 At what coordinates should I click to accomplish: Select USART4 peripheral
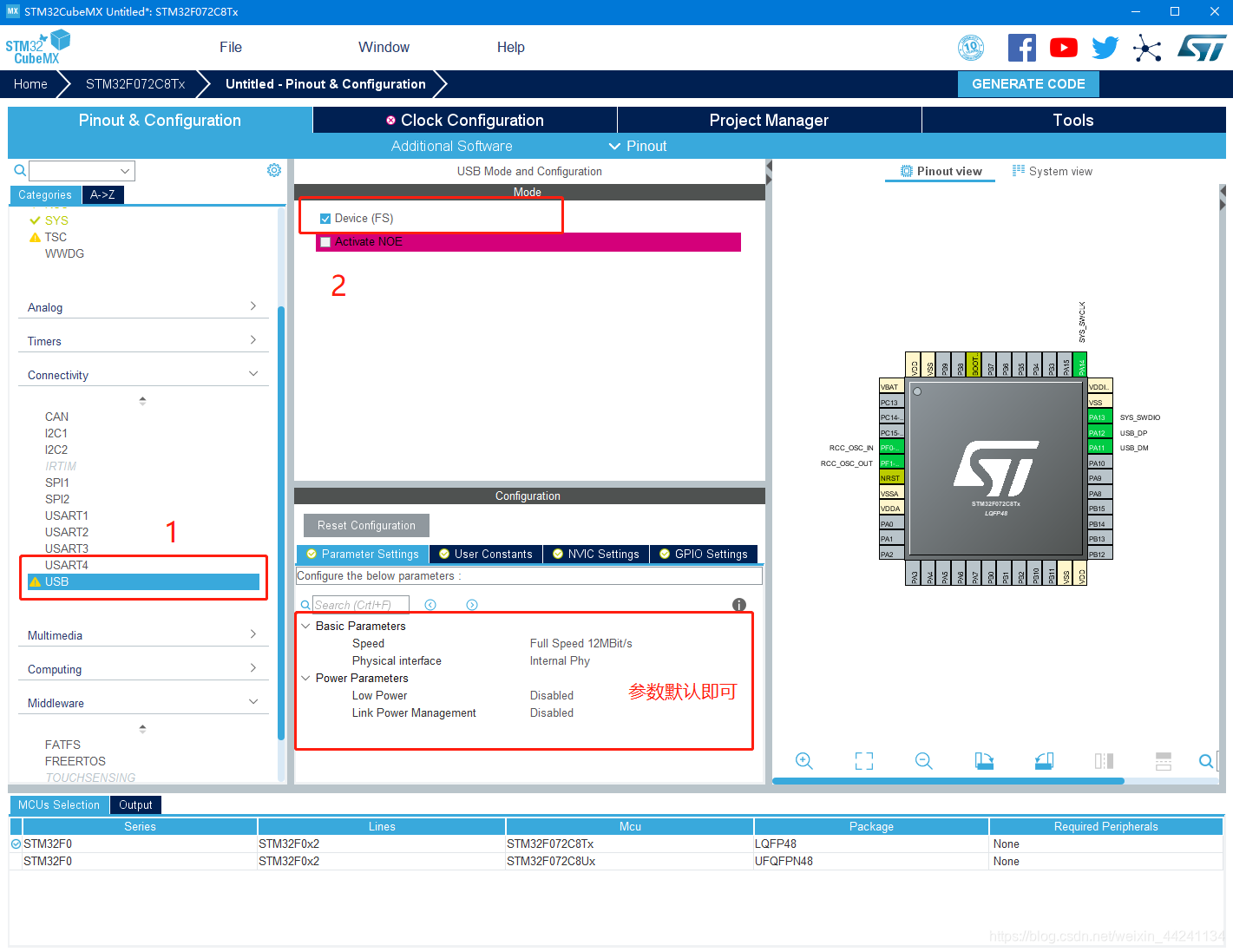pos(67,565)
